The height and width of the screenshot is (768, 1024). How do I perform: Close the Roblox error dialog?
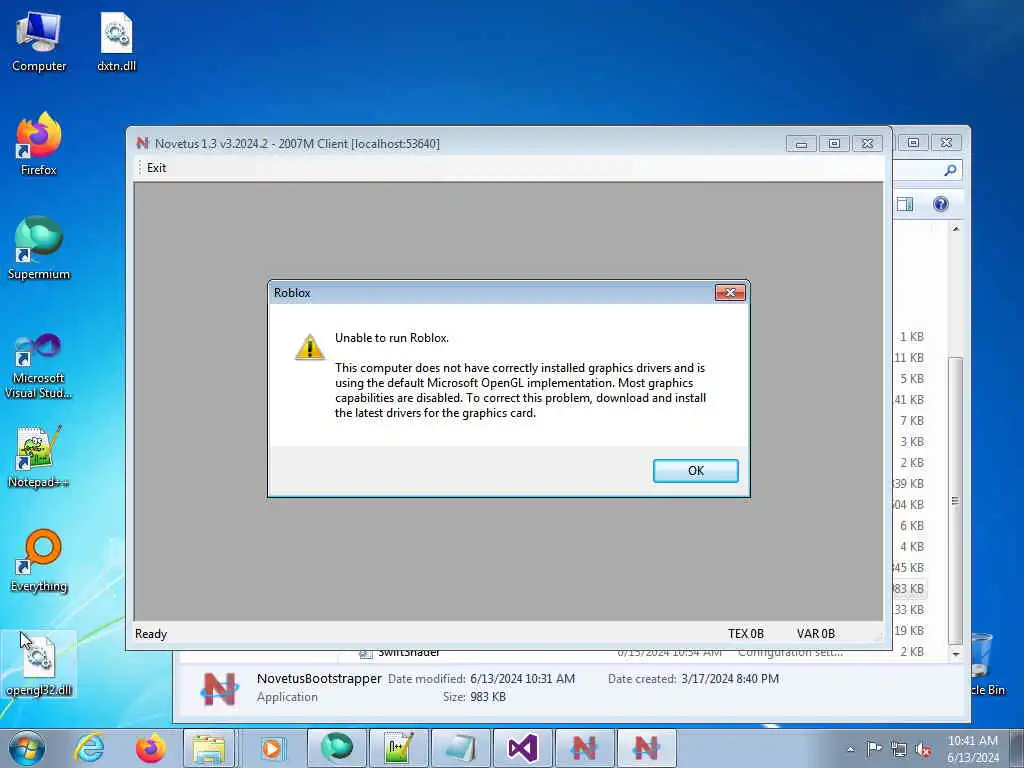[730, 293]
